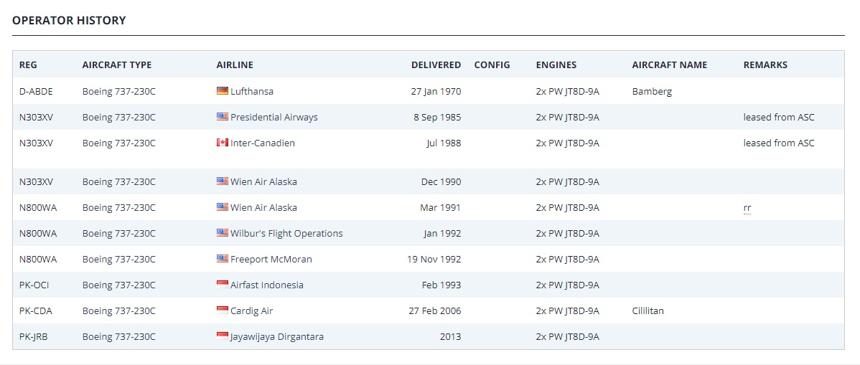Click the DELIVERED column header
This screenshot has height=365, width=860.
pyautogui.click(x=436, y=65)
